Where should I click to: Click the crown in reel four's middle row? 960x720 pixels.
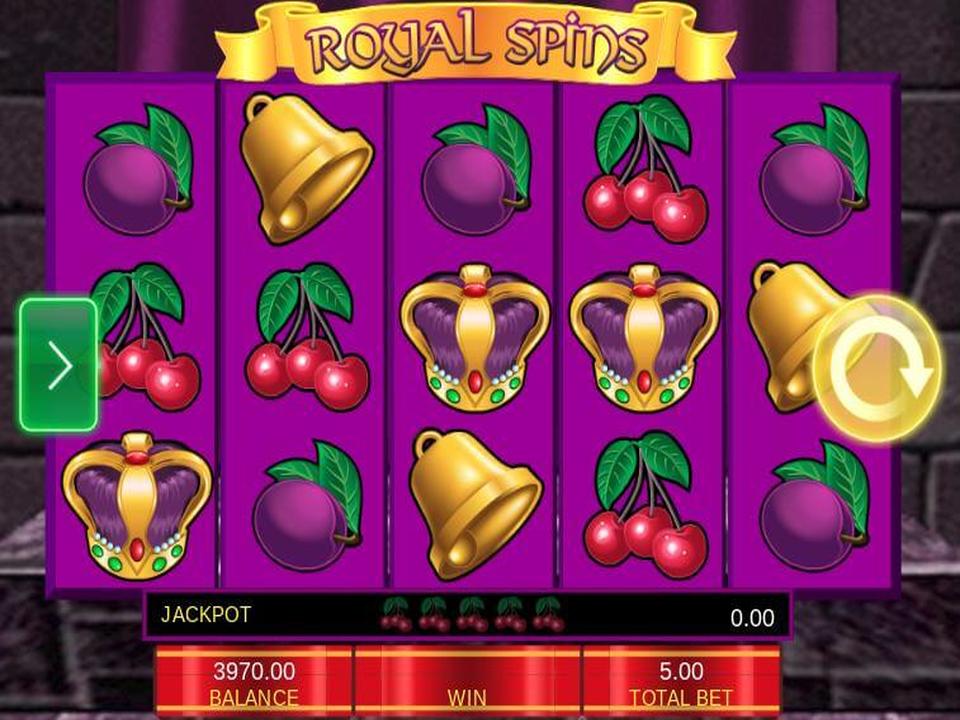644,338
